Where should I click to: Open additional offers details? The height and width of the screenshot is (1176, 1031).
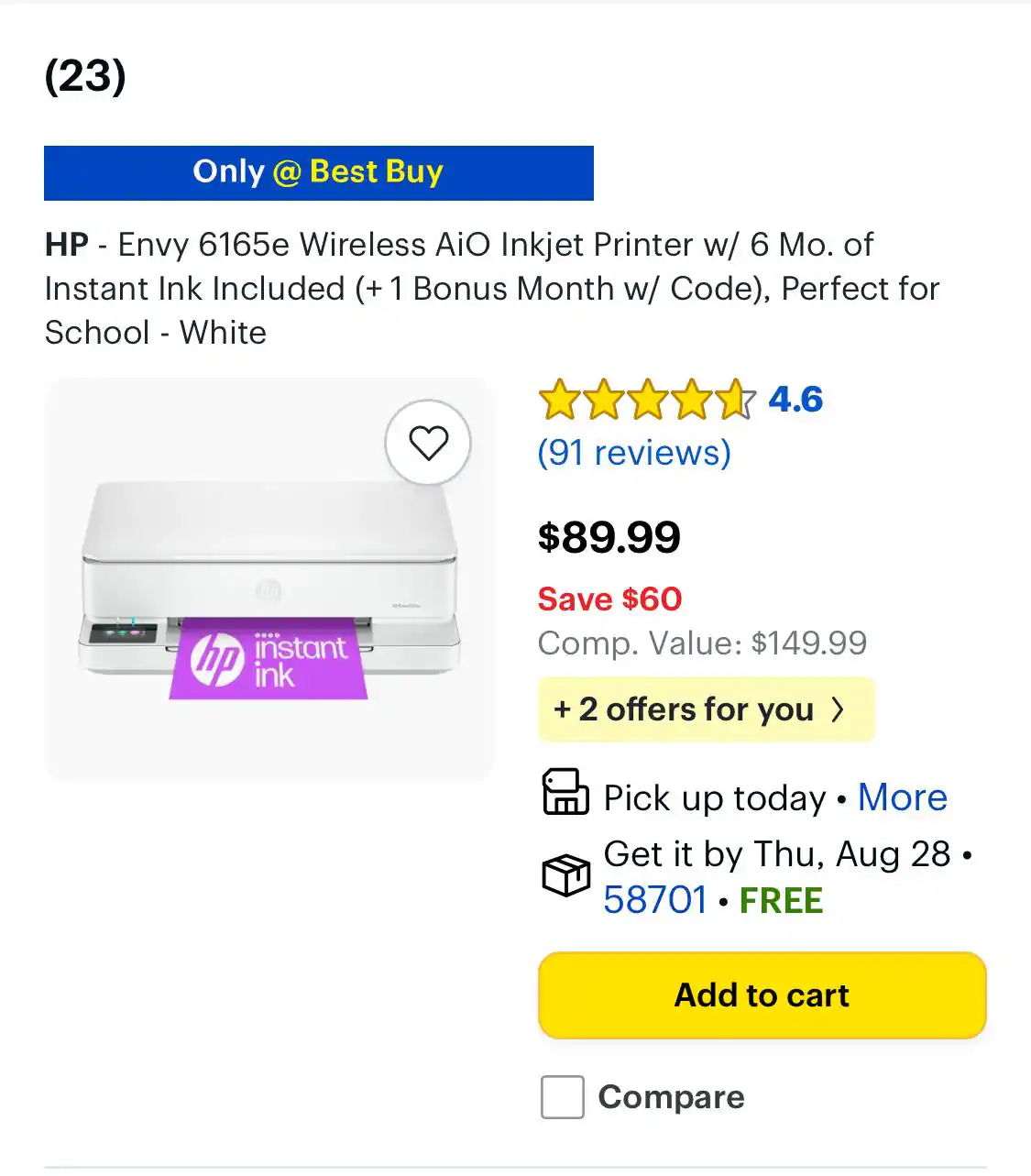pyautogui.click(x=706, y=709)
